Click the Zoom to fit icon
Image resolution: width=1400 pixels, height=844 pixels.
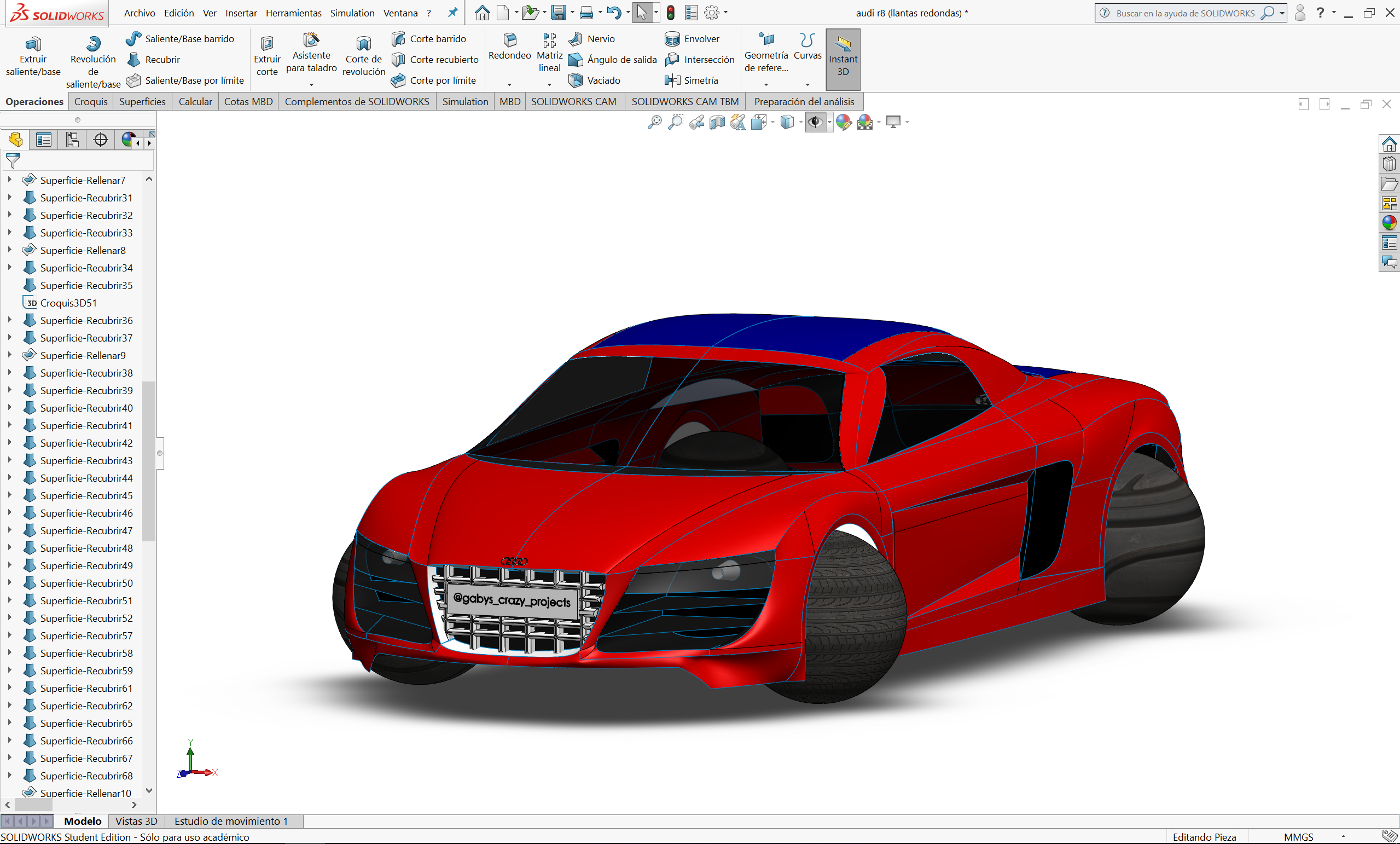[x=654, y=122]
